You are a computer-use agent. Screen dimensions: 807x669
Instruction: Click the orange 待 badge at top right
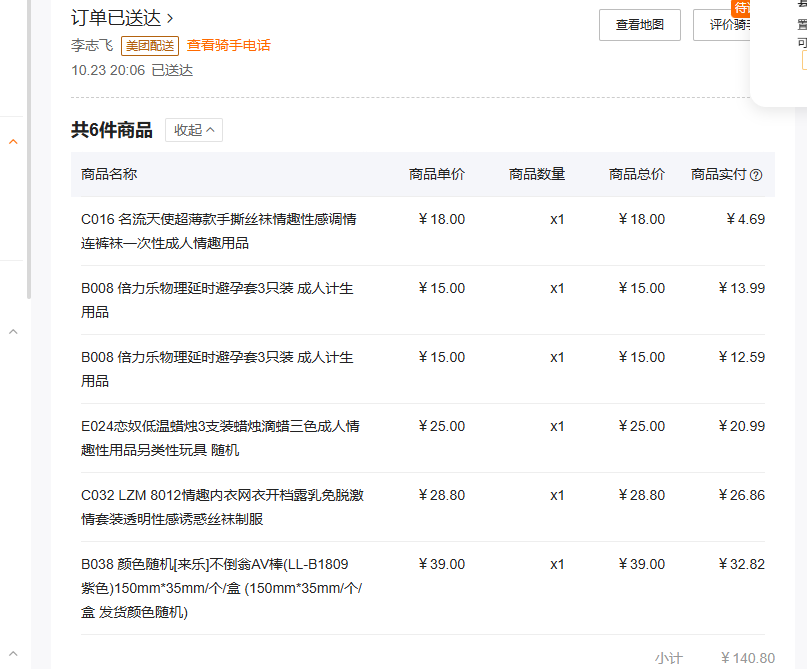[x=742, y=7]
